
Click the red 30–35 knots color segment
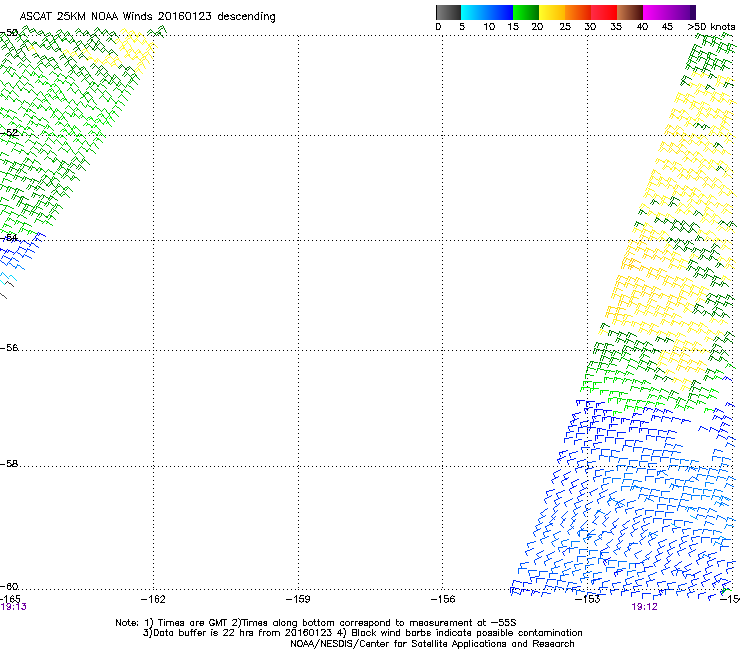[604, 12]
